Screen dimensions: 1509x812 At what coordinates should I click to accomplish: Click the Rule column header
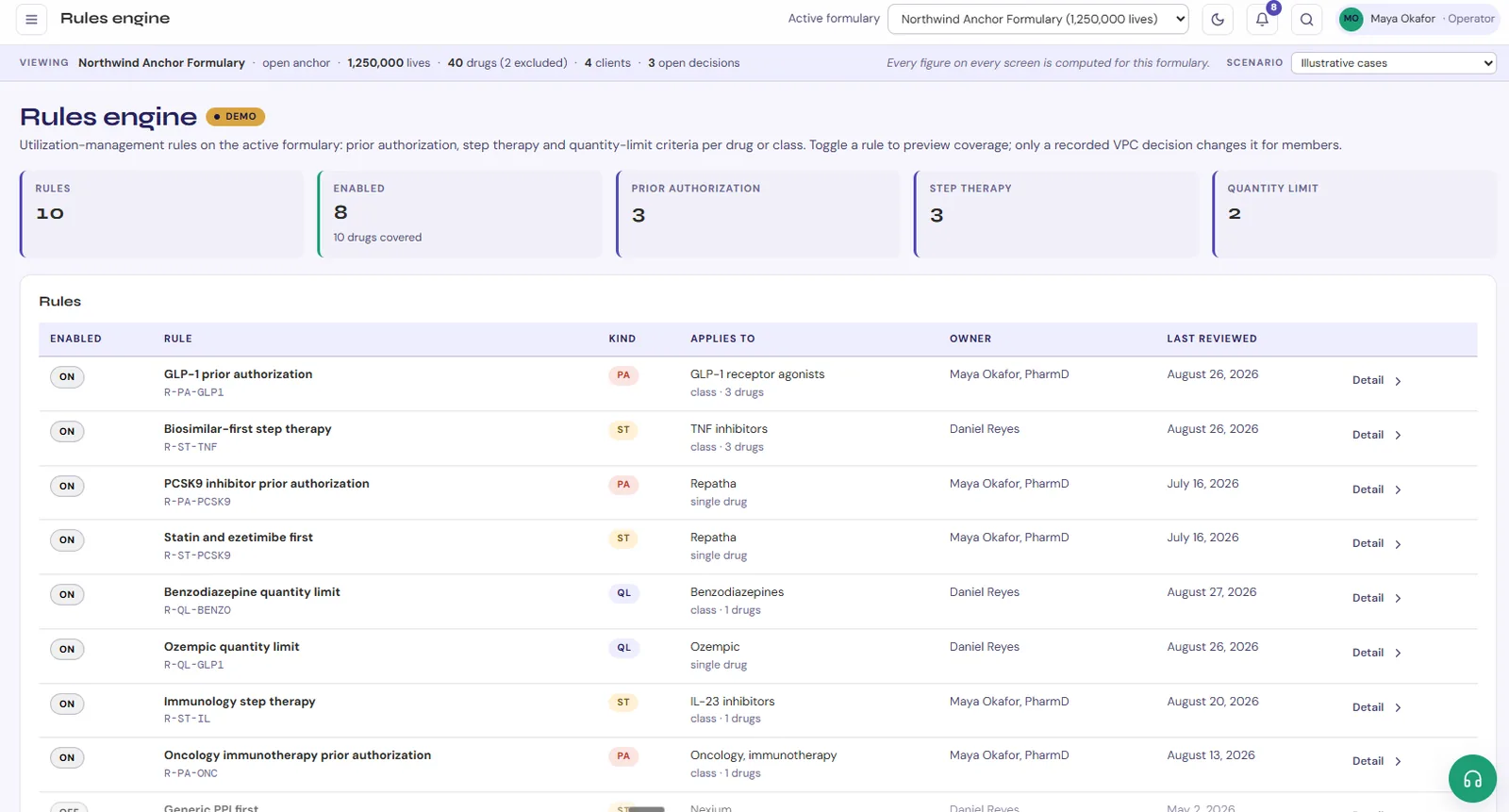pos(178,340)
